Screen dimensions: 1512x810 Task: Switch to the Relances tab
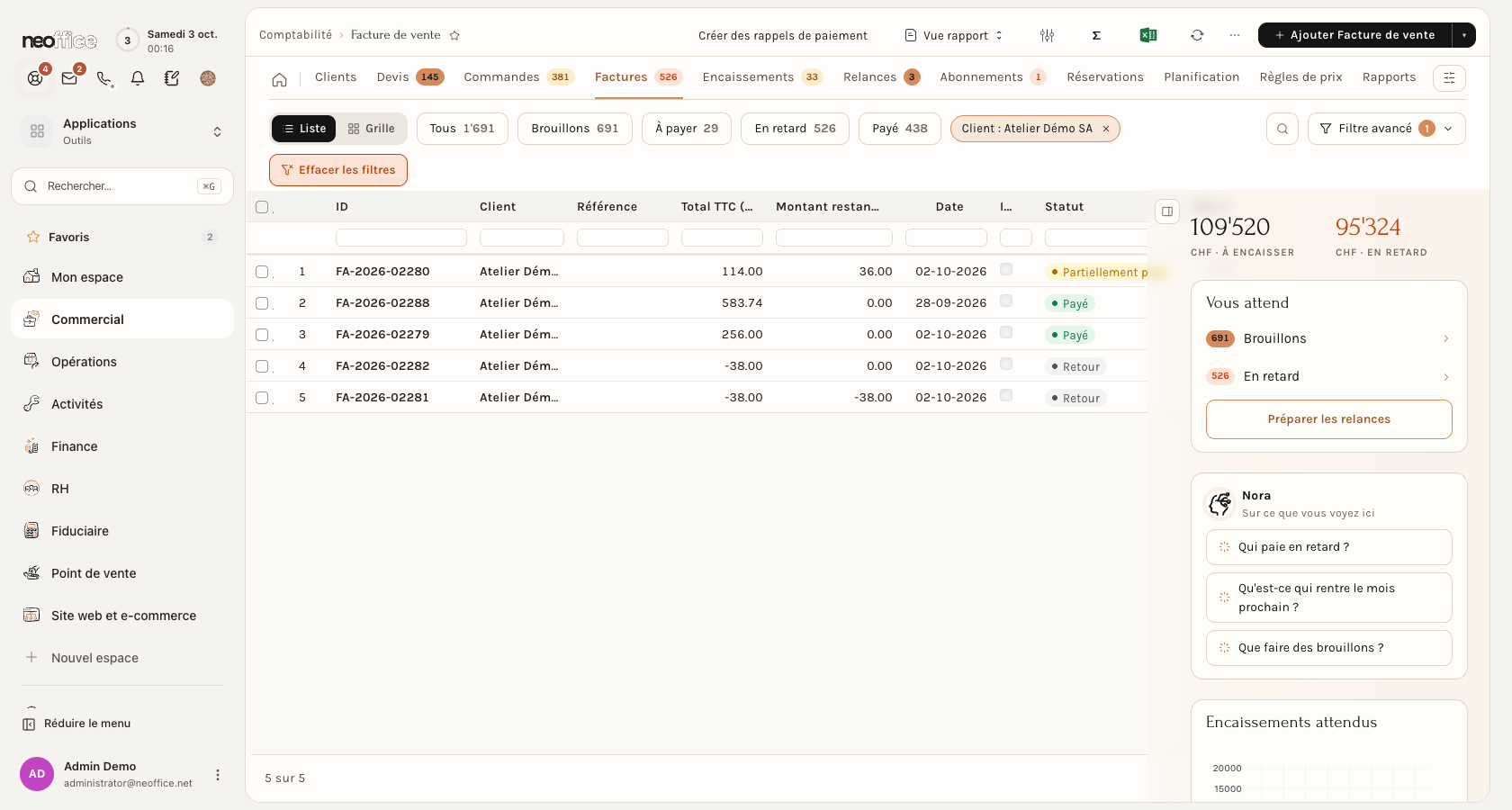tap(881, 77)
